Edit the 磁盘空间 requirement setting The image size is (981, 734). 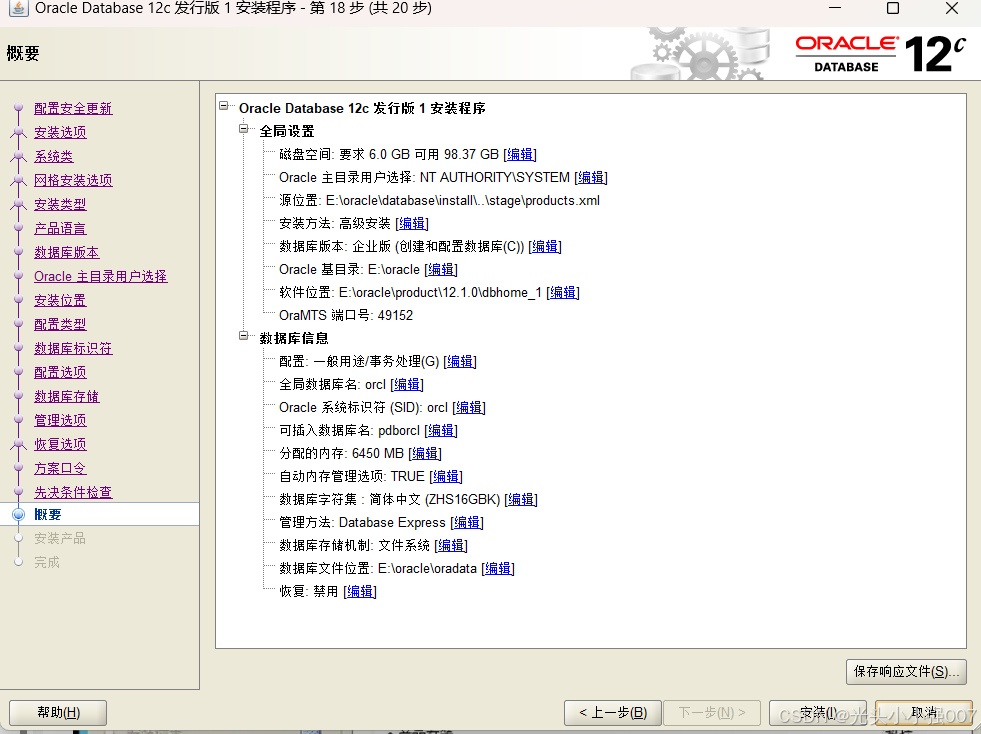(x=520, y=155)
